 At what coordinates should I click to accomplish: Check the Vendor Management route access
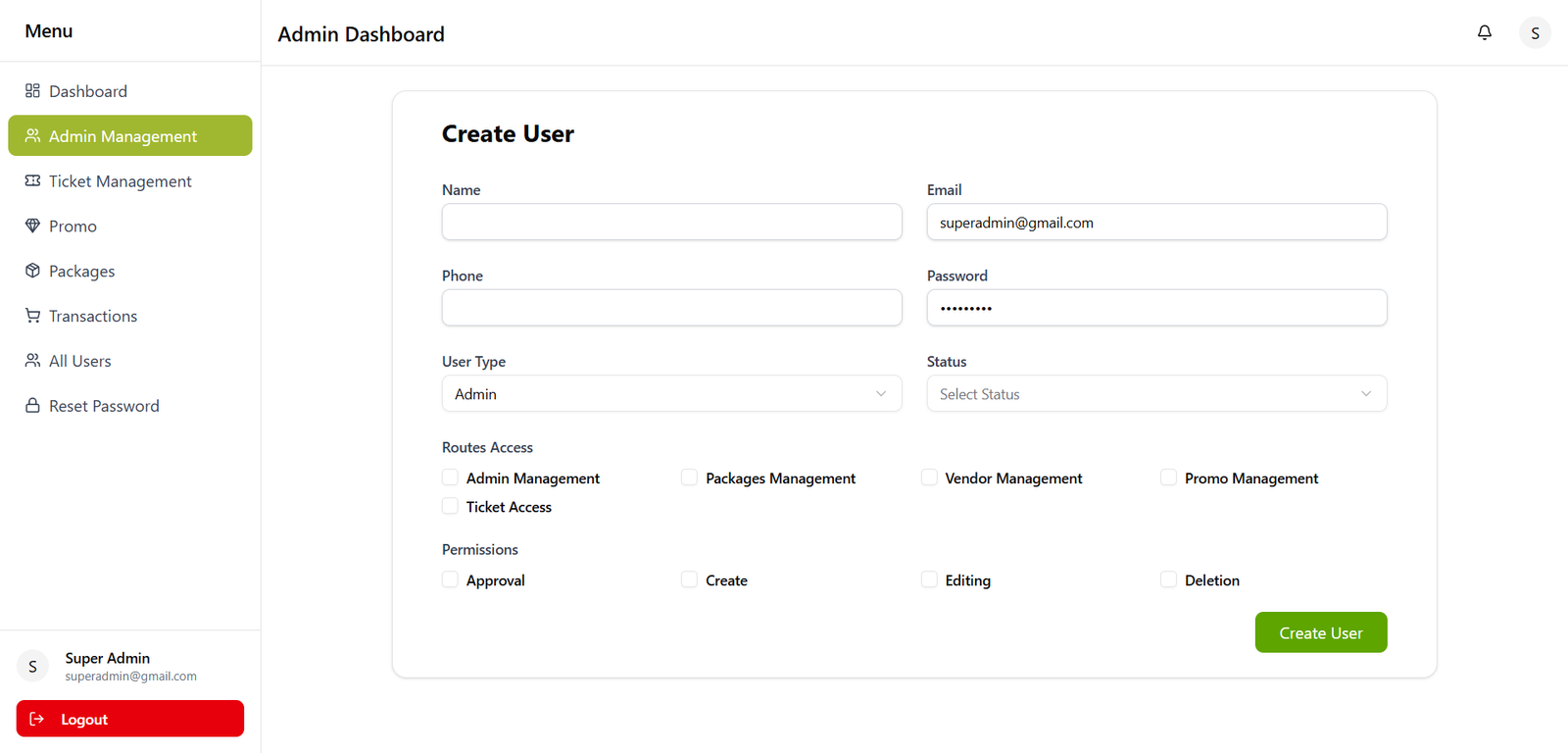pos(929,477)
